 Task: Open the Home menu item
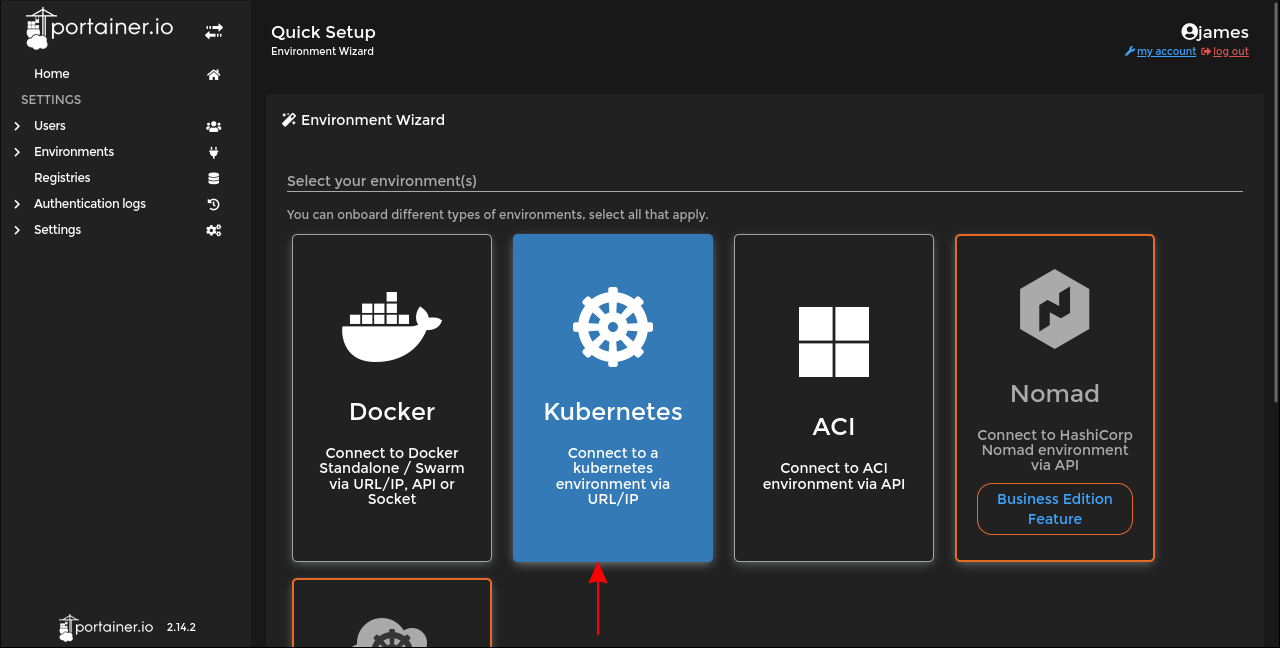[52, 74]
